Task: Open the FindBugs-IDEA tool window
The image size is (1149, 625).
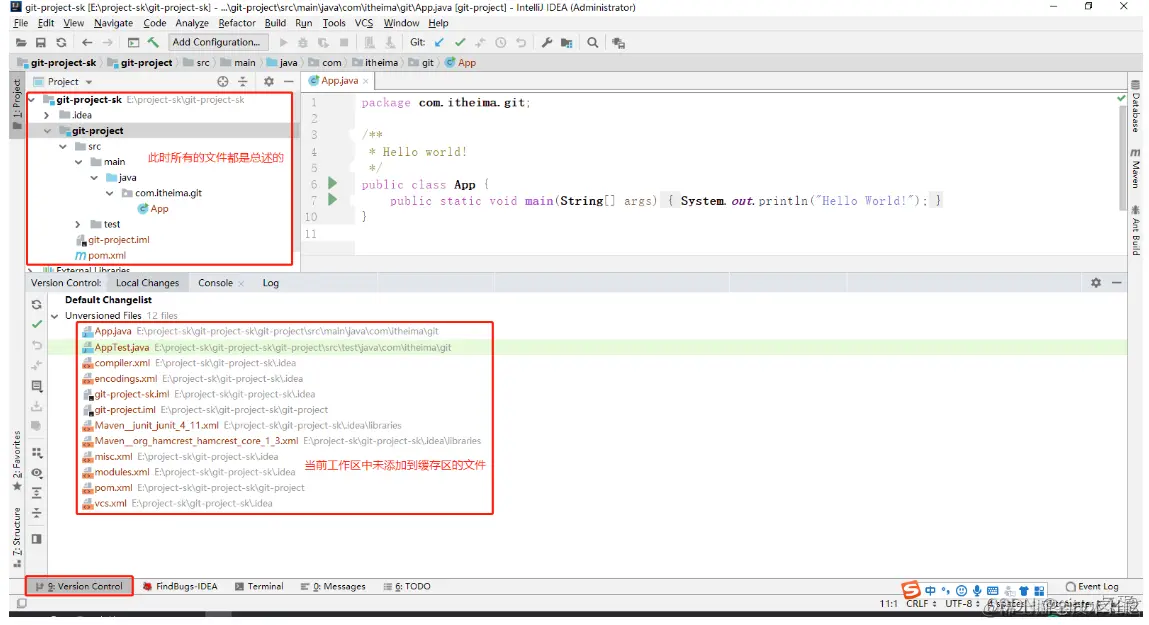Action: [x=180, y=587]
